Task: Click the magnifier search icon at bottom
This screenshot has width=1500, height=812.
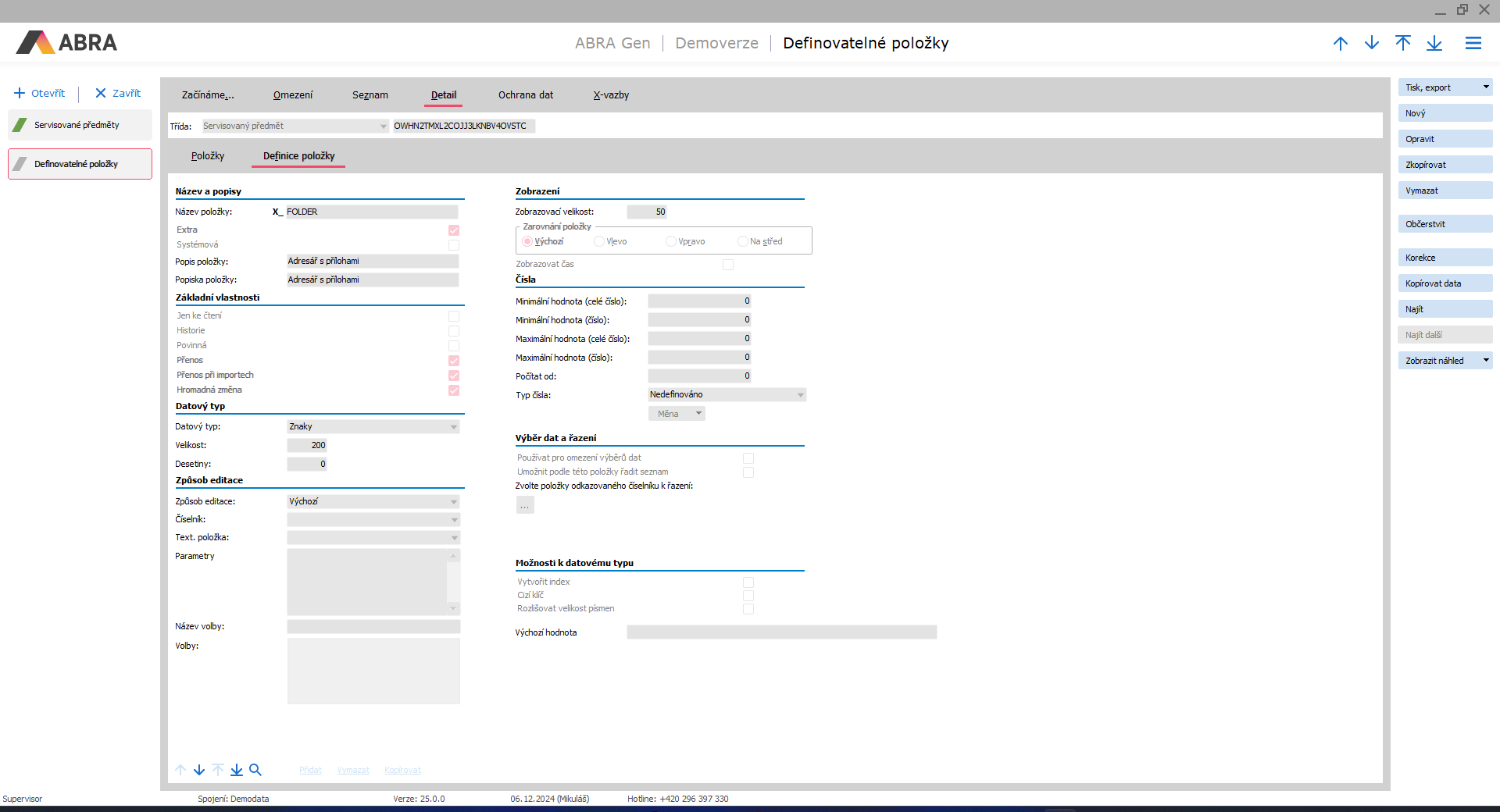Action: click(255, 770)
